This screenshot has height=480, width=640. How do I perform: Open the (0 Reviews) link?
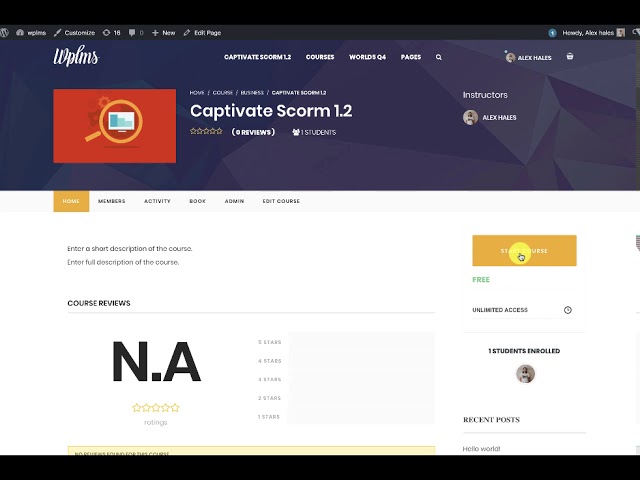pos(253,132)
